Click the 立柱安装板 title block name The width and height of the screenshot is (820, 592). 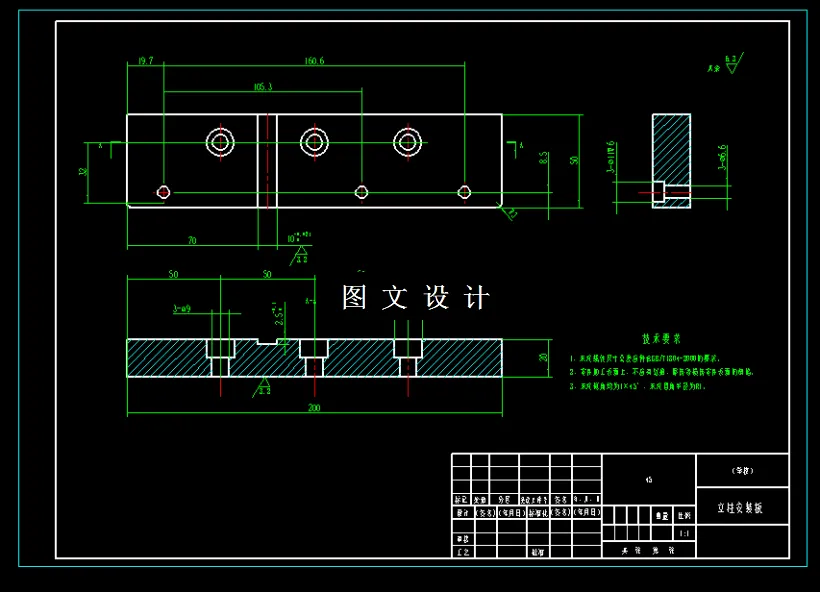coord(739,507)
